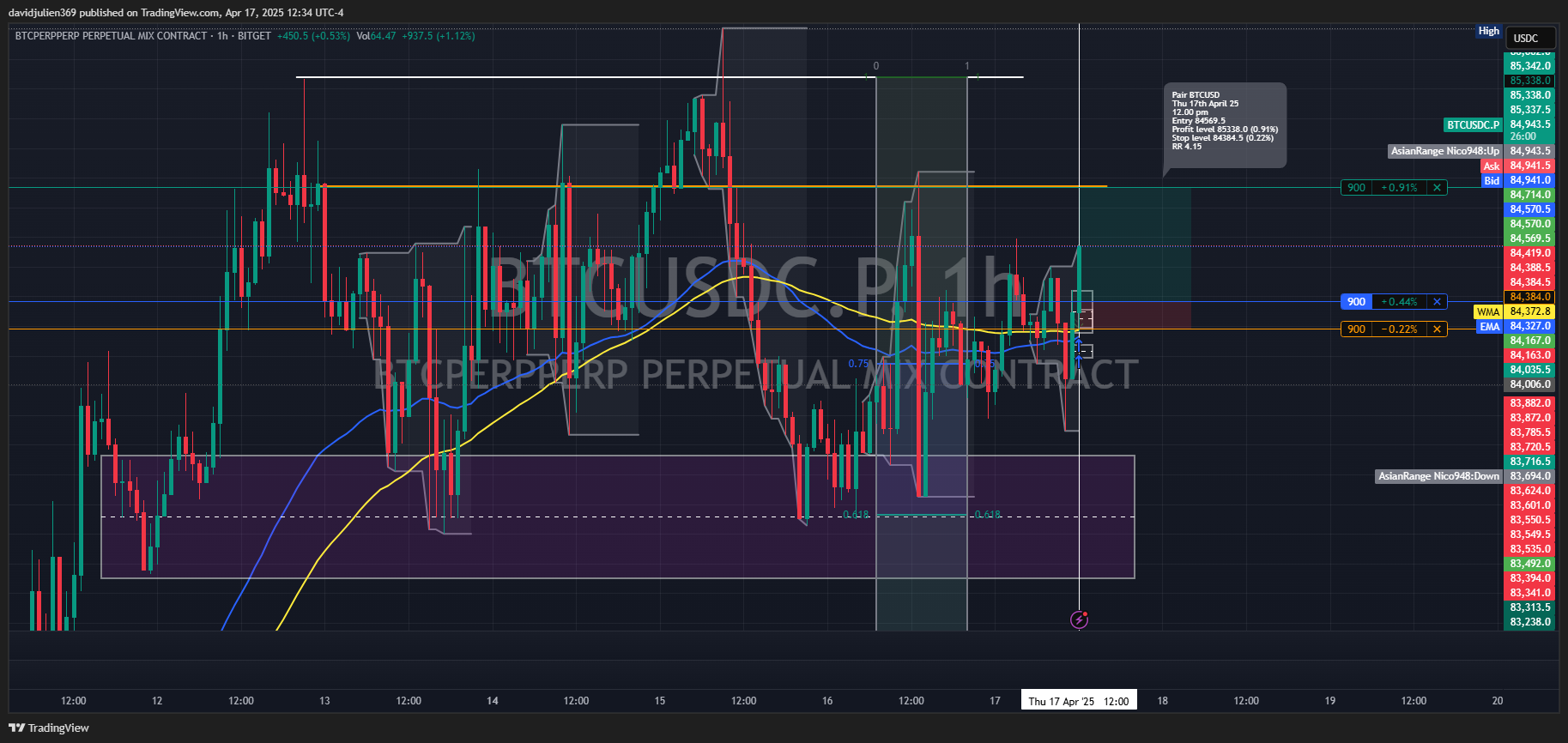The image size is (1568, 743).
Task: Open the USDC currency selector
Action: (1532, 38)
